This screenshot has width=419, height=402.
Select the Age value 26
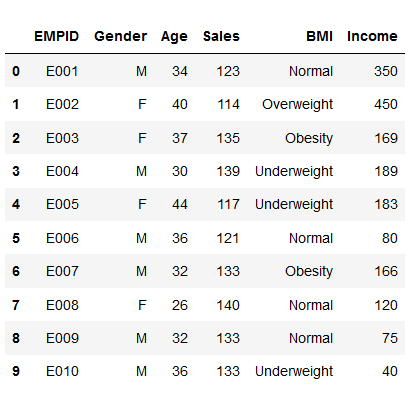pos(180,305)
